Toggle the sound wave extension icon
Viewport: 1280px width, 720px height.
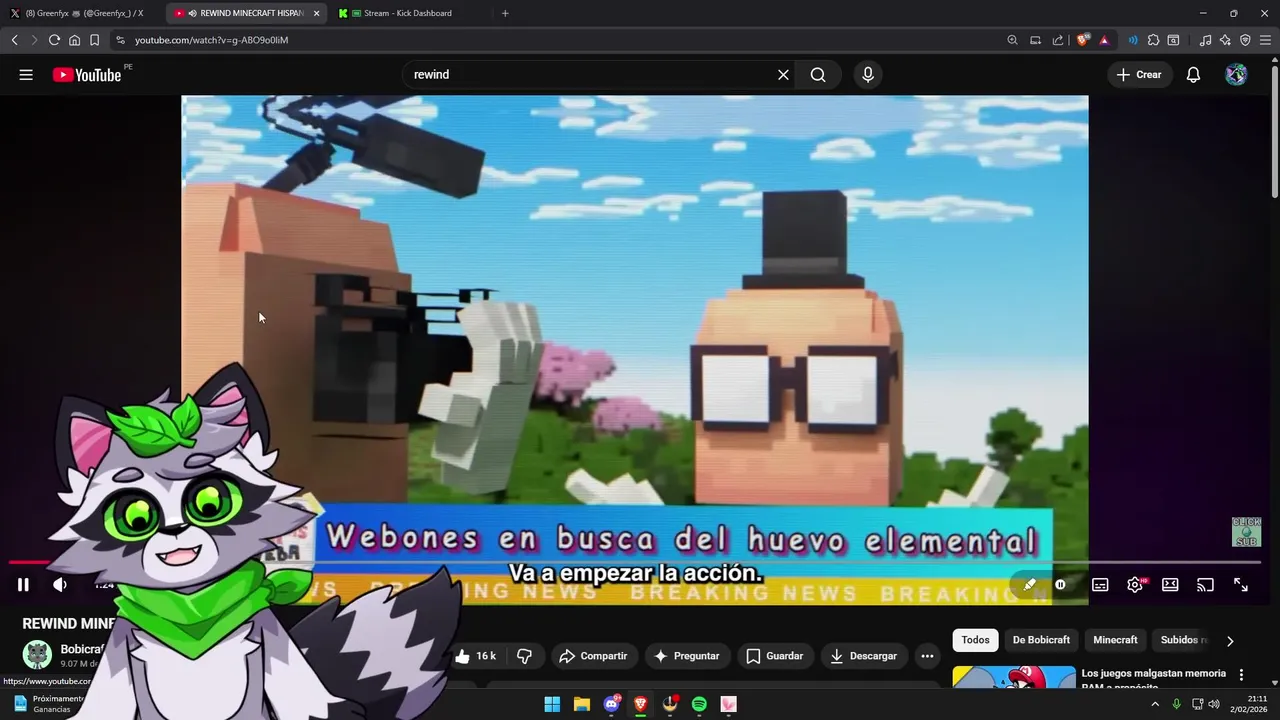click(x=1133, y=40)
